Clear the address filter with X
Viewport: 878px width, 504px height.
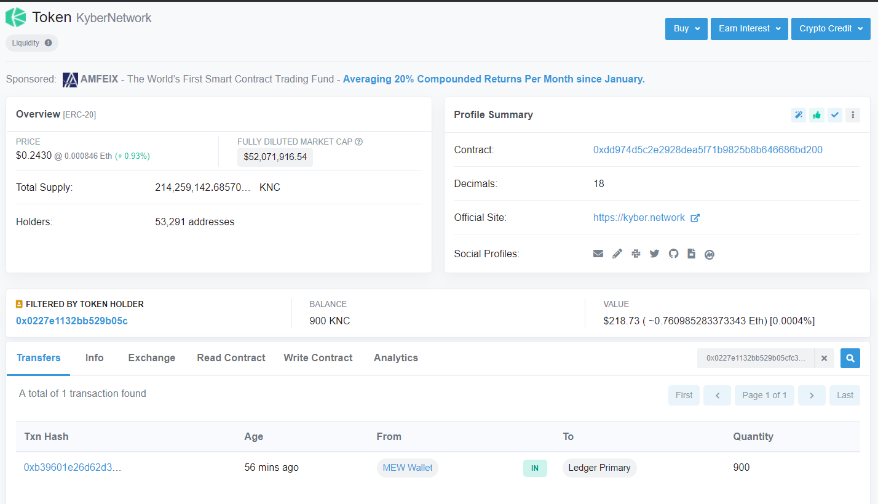pyautogui.click(x=824, y=358)
